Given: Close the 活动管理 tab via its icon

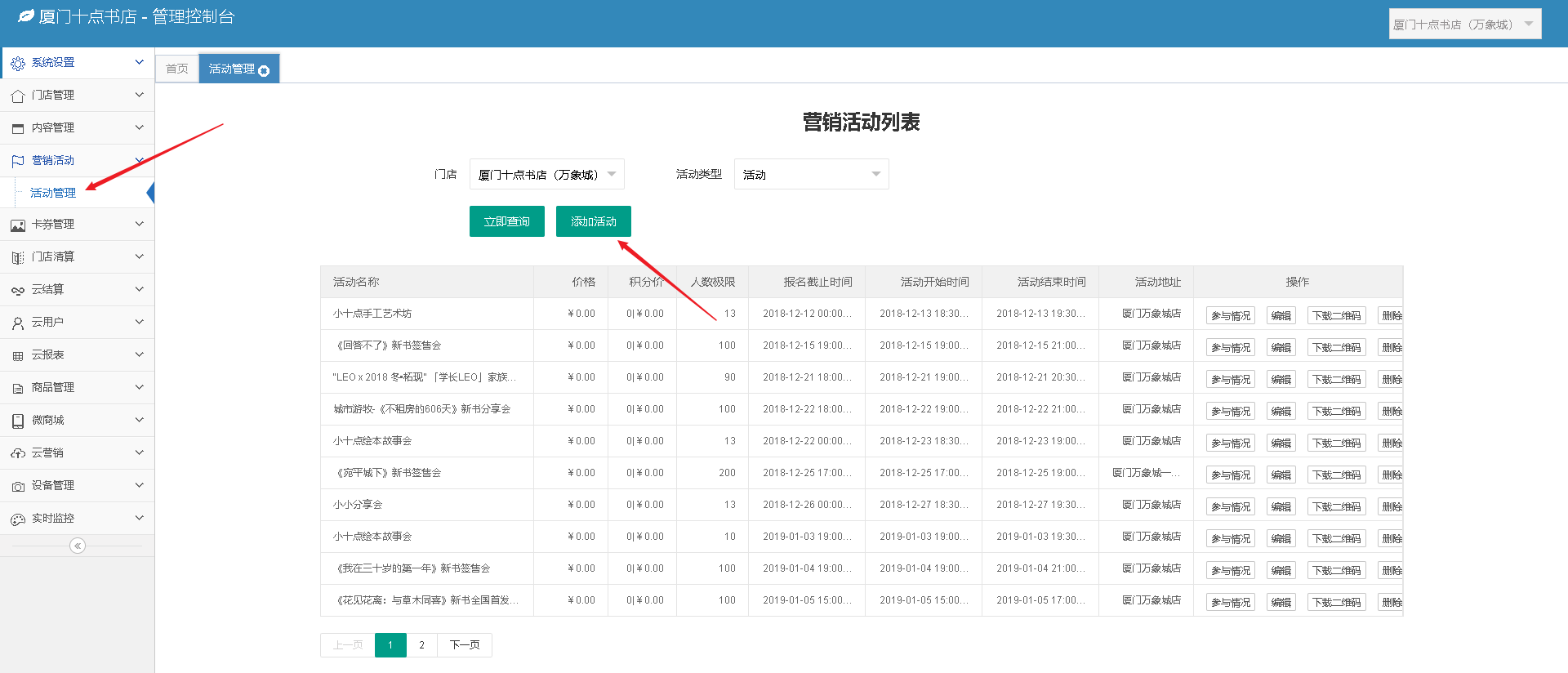Looking at the screenshot, I should (264, 71).
